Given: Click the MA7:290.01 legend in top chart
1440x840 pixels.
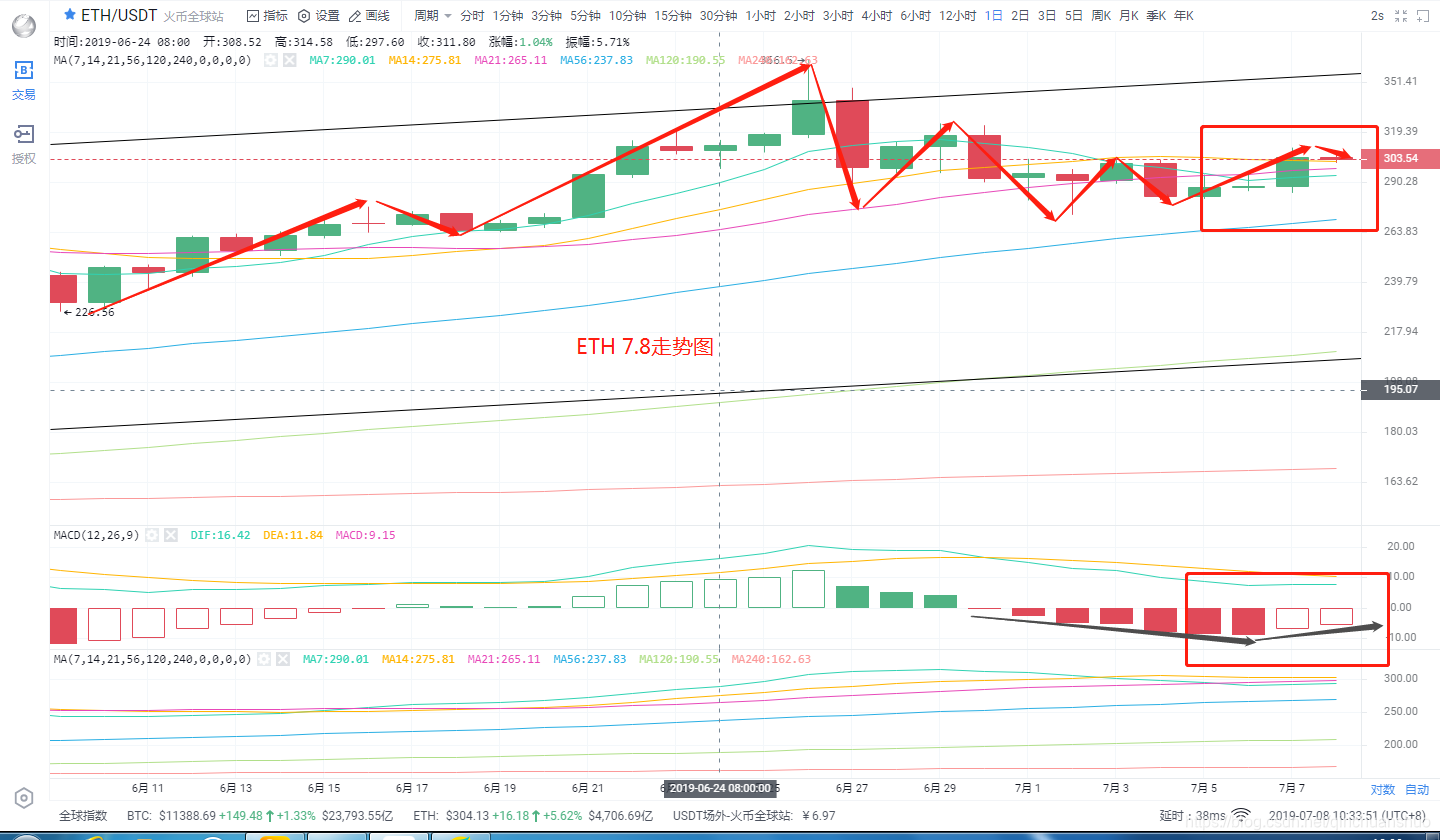Looking at the screenshot, I should [x=342, y=60].
